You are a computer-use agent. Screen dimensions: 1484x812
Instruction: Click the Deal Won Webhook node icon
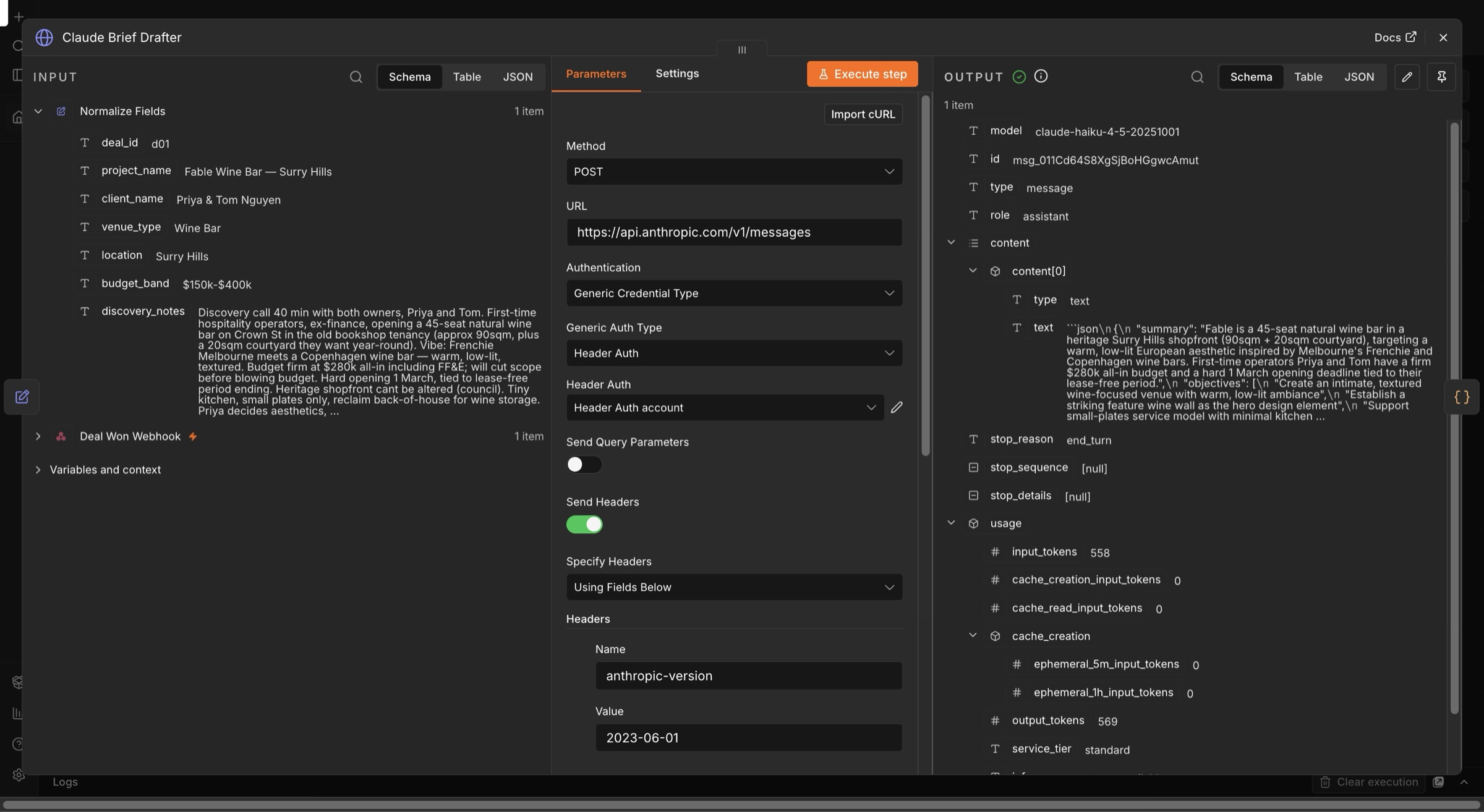[x=61, y=436]
